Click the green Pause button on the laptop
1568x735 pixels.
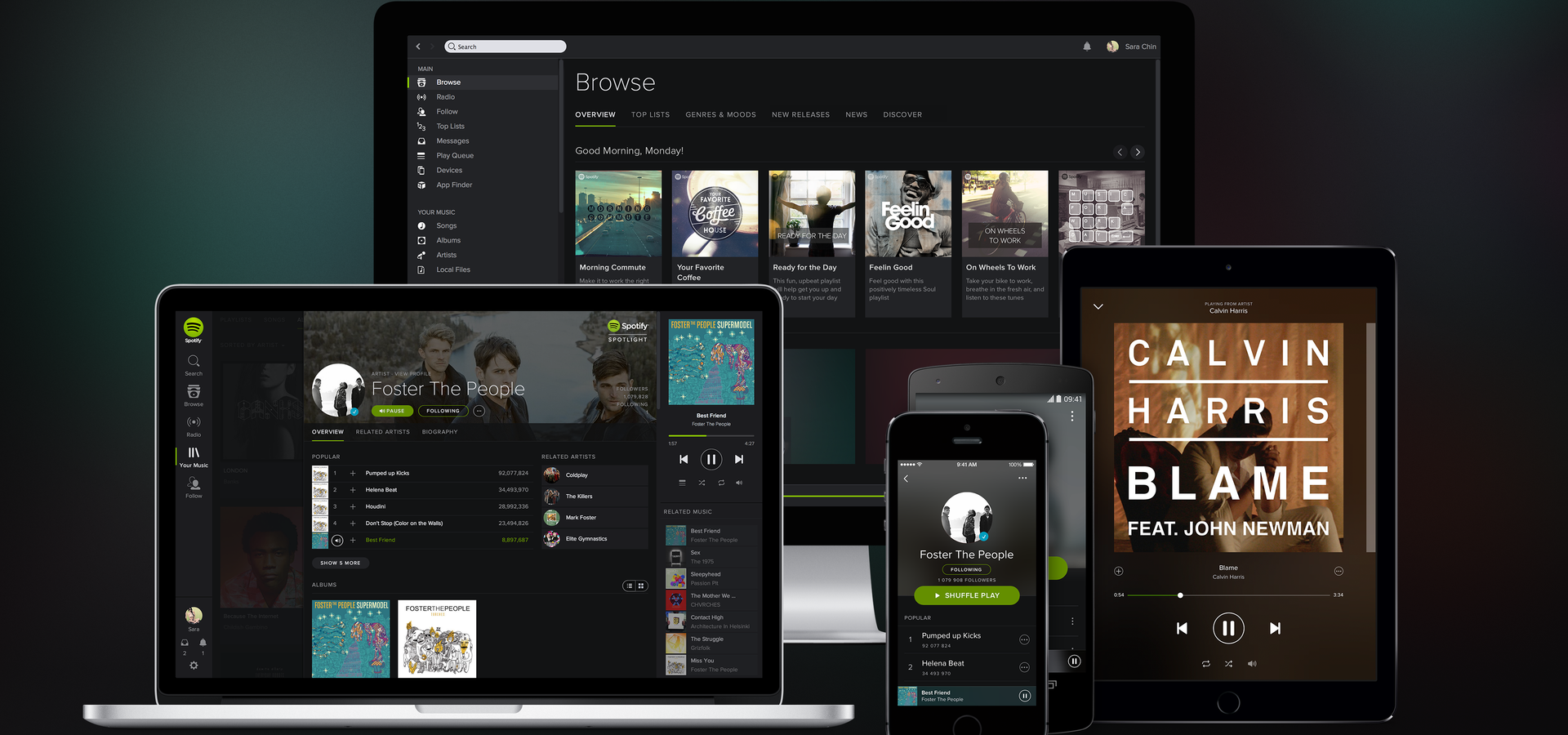tap(392, 411)
